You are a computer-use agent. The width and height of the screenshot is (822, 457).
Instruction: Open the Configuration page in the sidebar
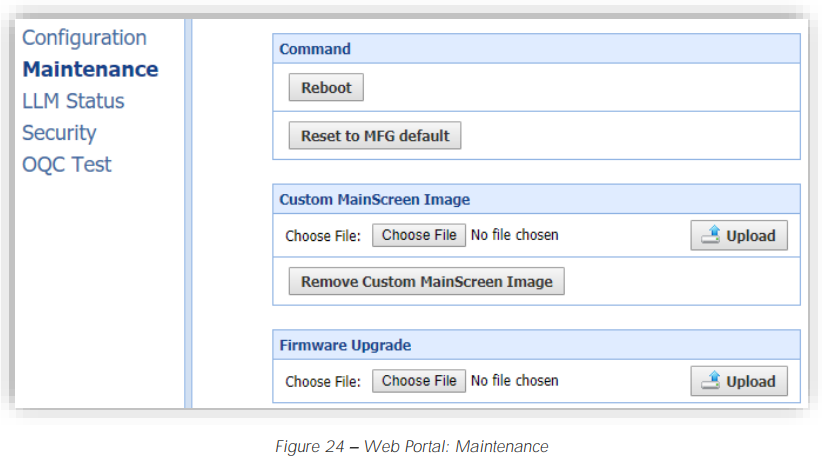point(84,38)
